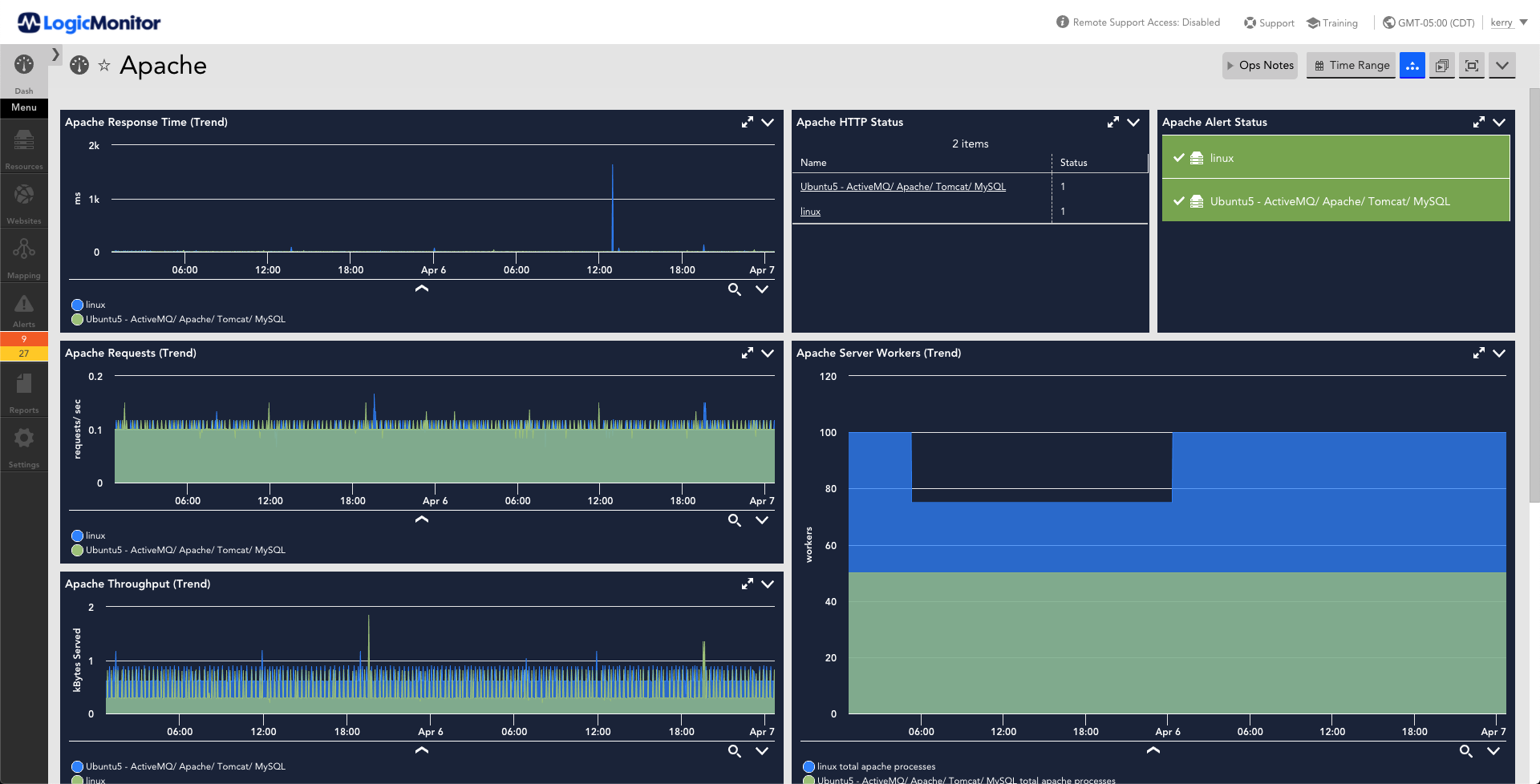
Task: Click the Dash menu tab
Action: [x=24, y=72]
